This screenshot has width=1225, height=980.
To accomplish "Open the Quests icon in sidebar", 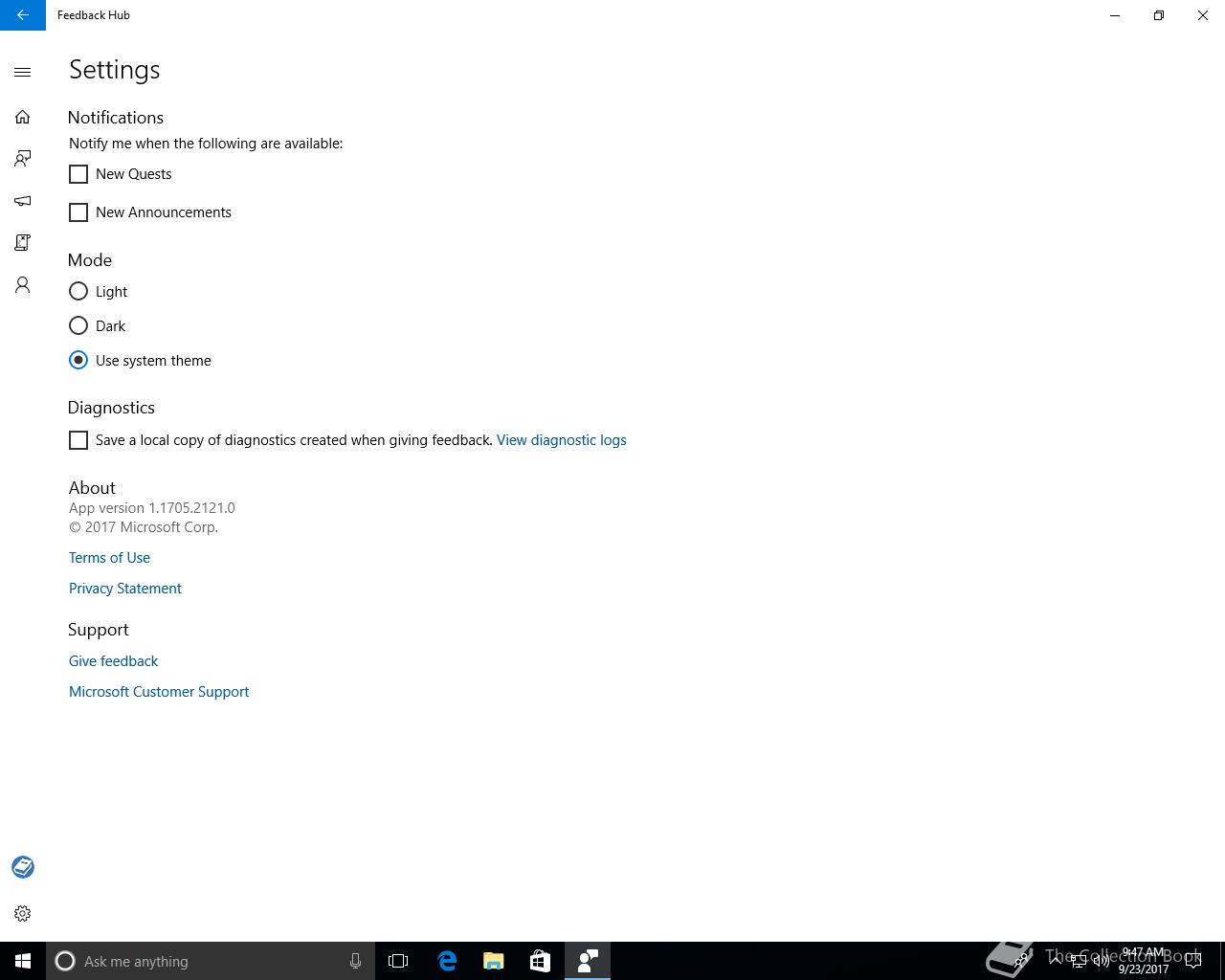I will [23, 243].
